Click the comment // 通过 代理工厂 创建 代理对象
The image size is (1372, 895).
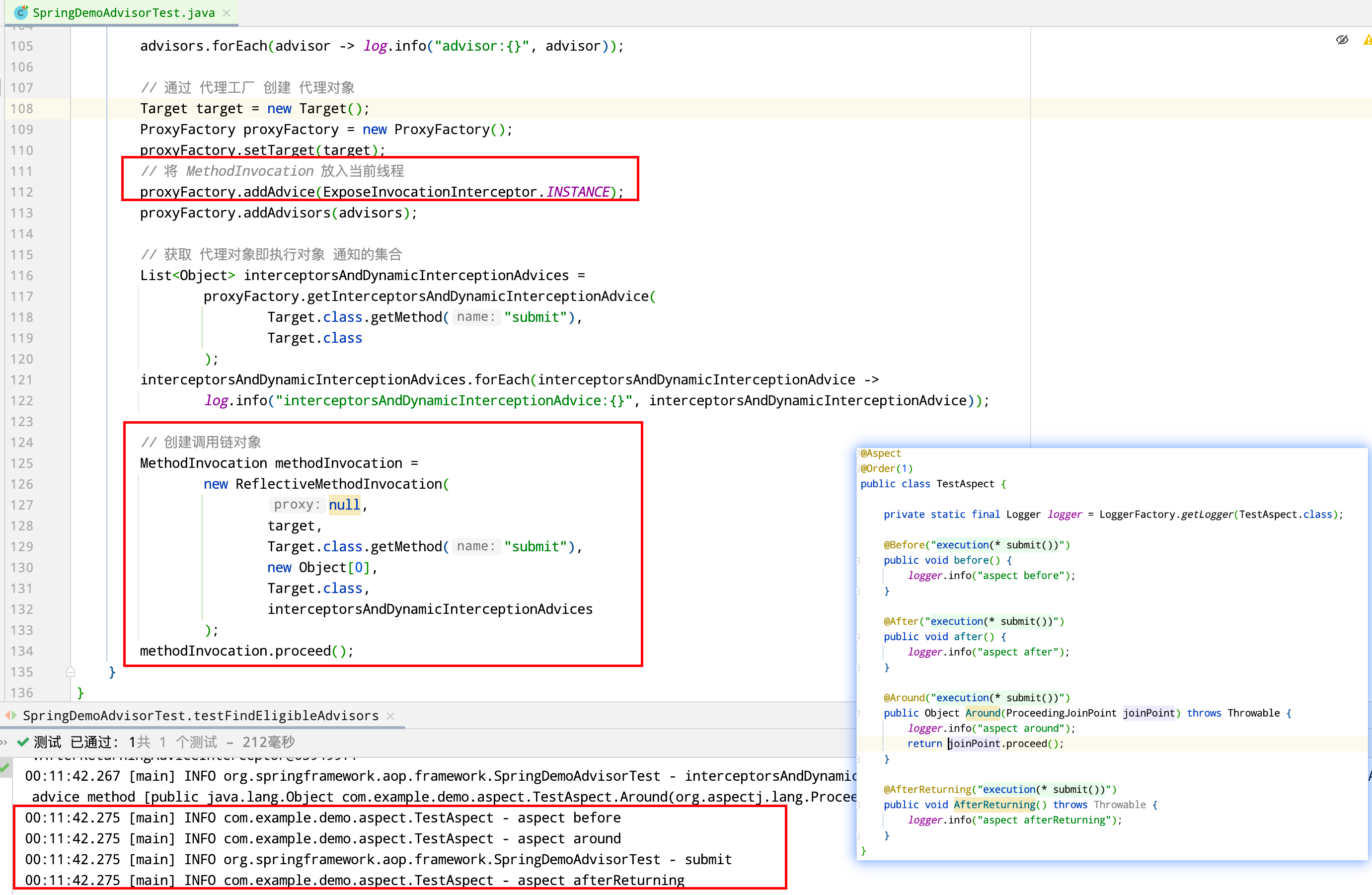tap(247, 87)
